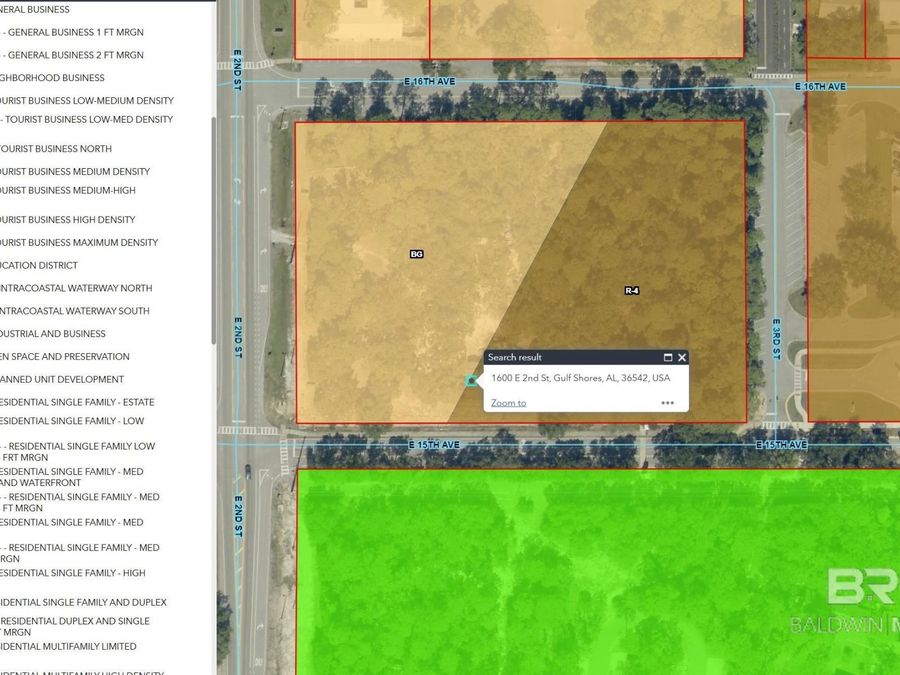900x675 pixels.
Task: Click the BG zoning label on map
Action: (417, 254)
